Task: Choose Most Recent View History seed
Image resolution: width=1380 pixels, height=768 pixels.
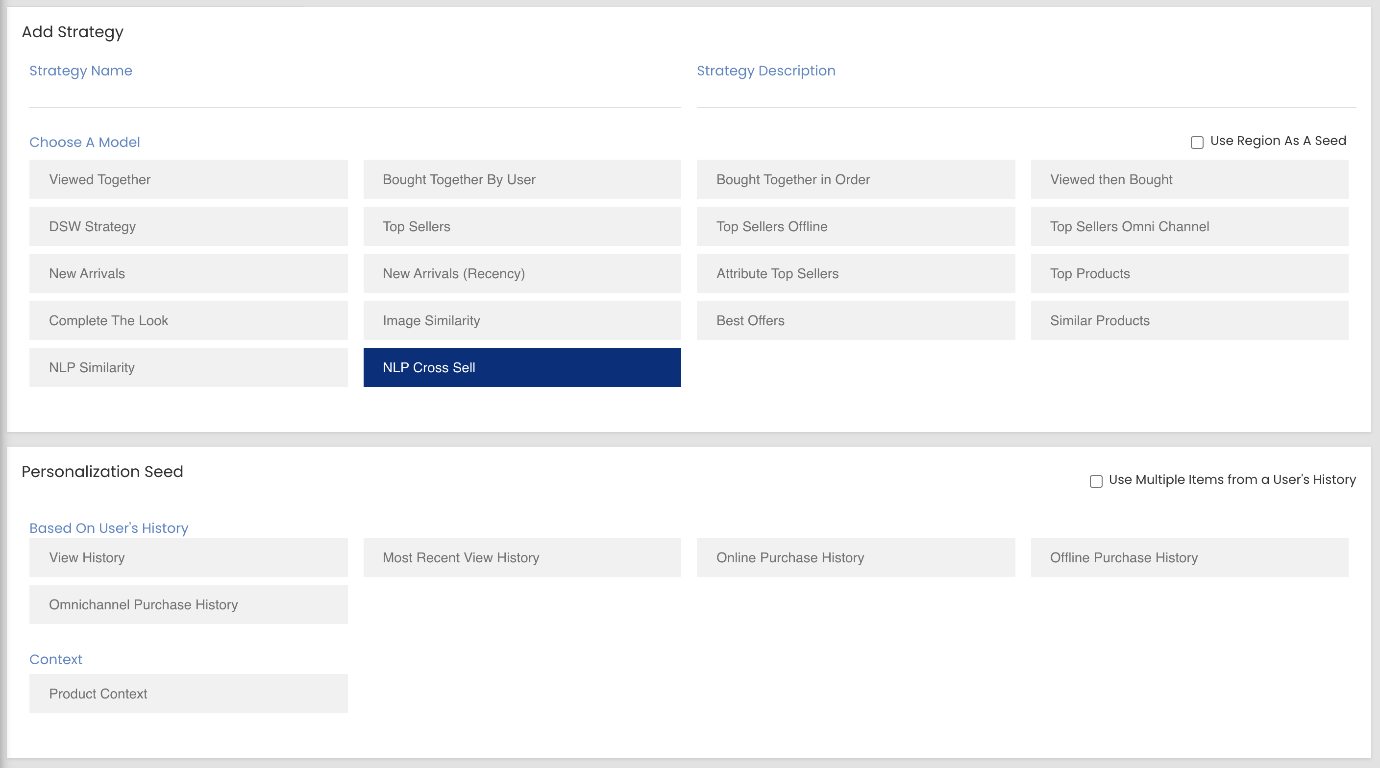Action: tap(522, 558)
